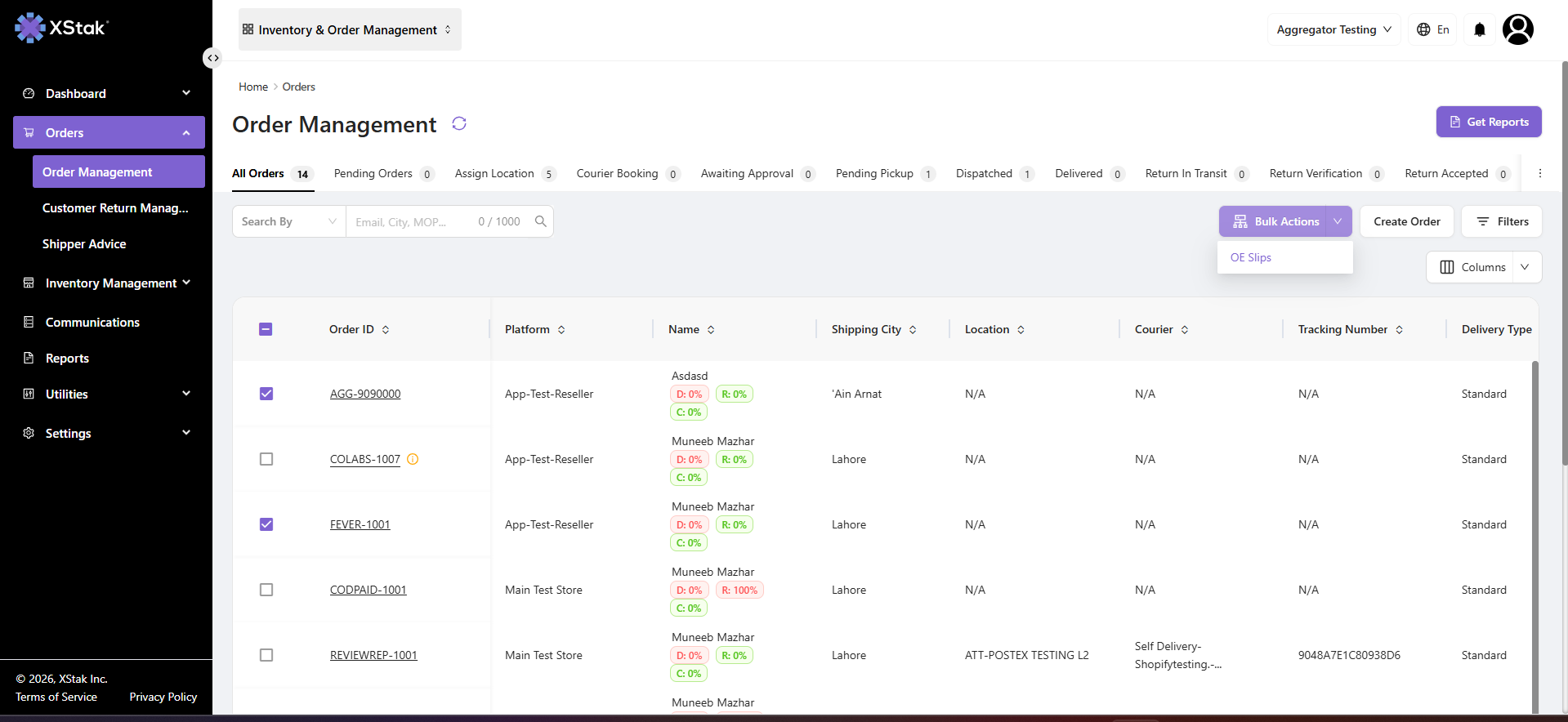Image resolution: width=1568 pixels, height=722 pixels.
Task: Open the notifications bell
Action: click(x=1480, y=29)
